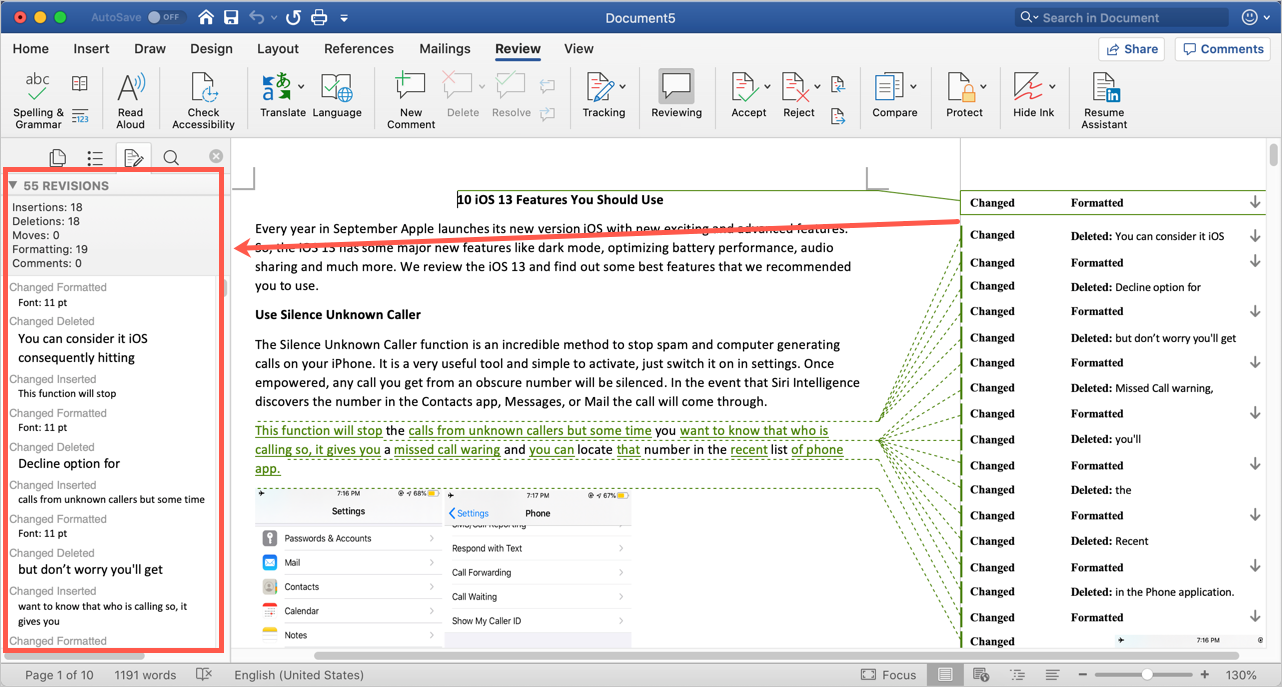
Task: Open the Layout tab
Action: [277, 49]
